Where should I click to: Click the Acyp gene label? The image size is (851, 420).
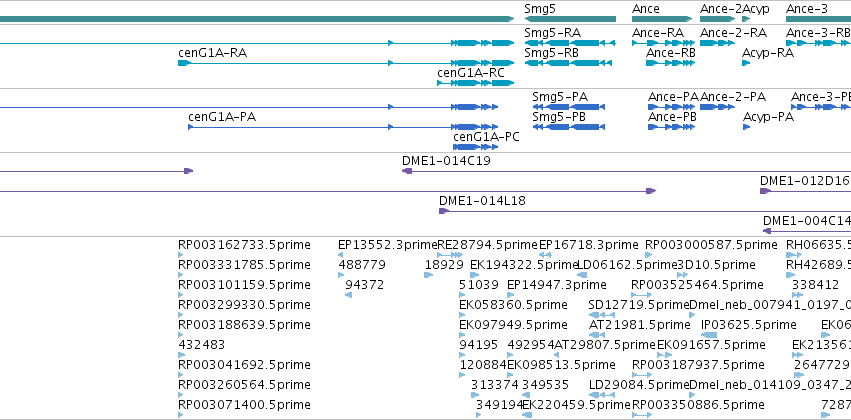[757, 9]
